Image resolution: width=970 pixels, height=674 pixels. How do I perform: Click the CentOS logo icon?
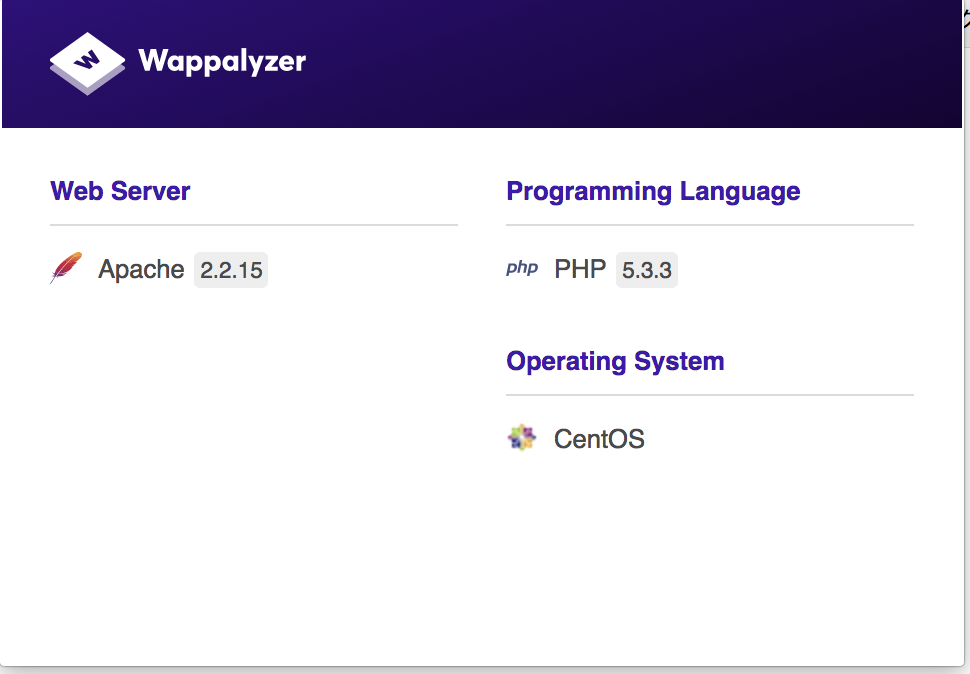522,438
